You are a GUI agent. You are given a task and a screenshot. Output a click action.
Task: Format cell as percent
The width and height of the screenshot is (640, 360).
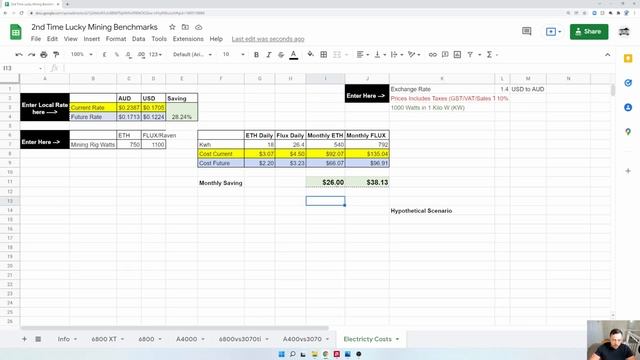click(117, 55)
